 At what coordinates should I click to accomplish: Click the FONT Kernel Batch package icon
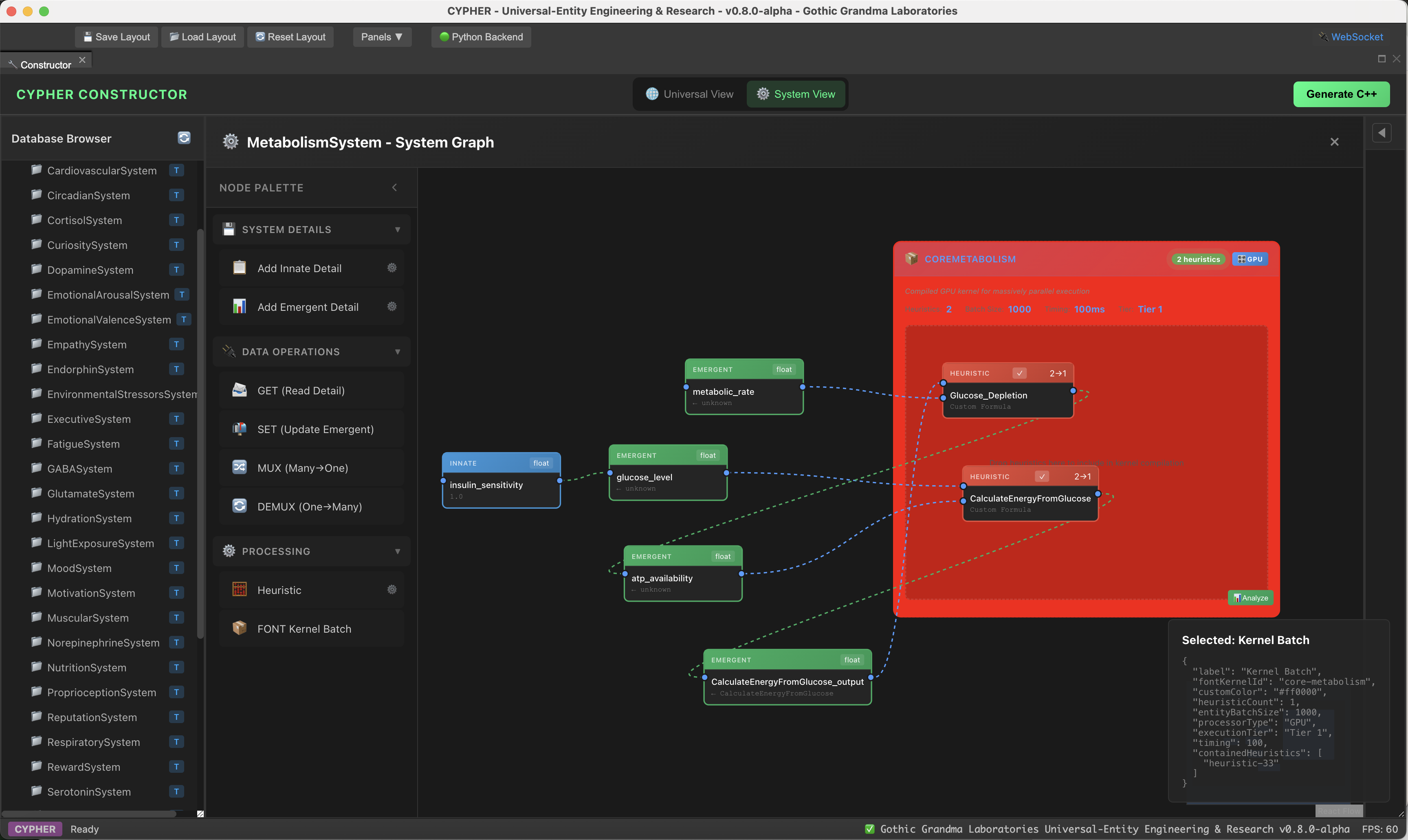(x=240, y=628)
